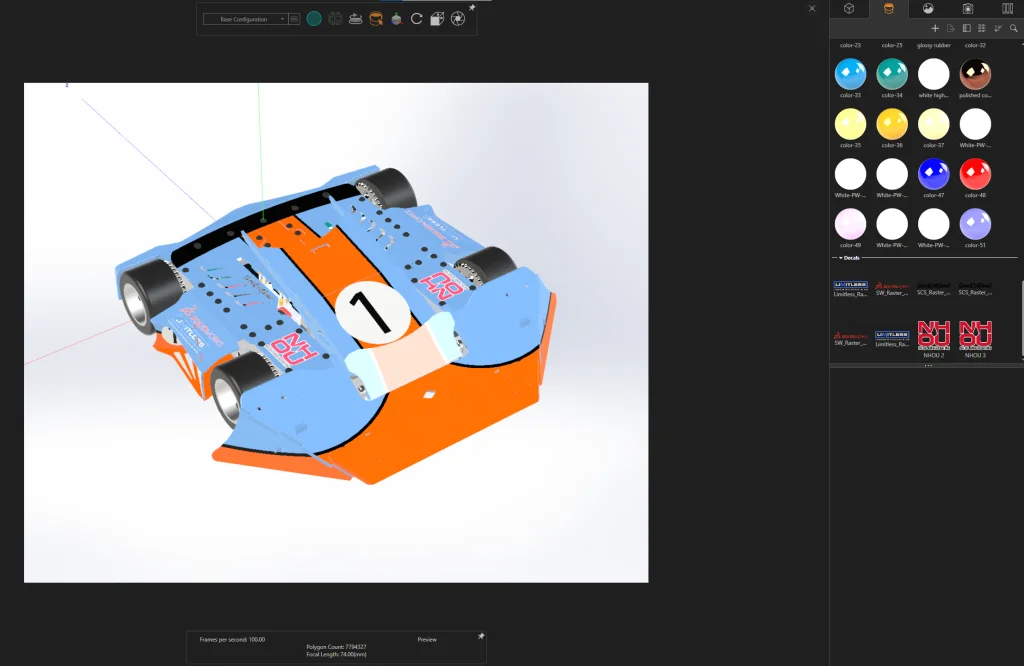Click the configuration list menu button
The height and width of the screenshot is (666, 1024).
(x=295, y=19)
